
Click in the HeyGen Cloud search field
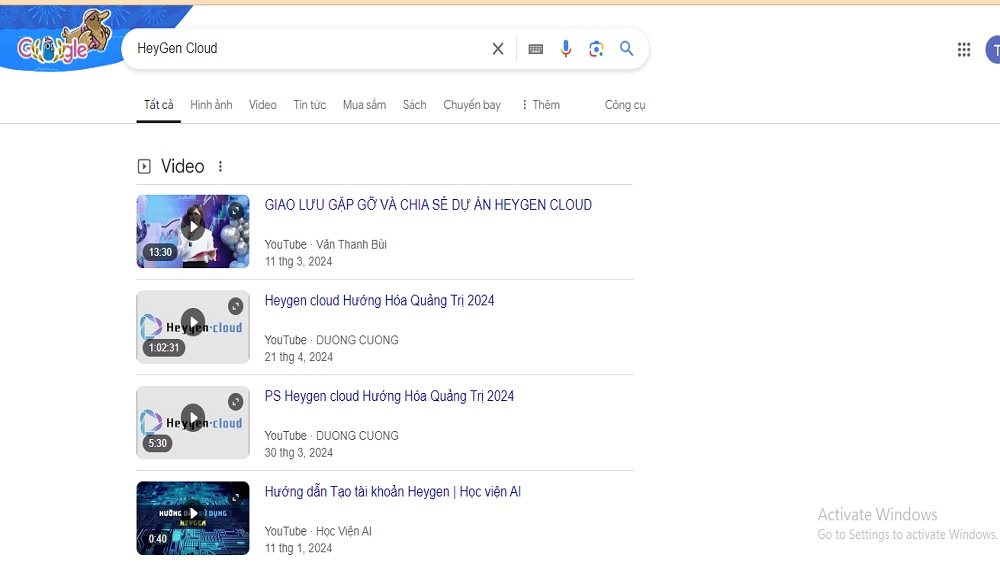306,48
